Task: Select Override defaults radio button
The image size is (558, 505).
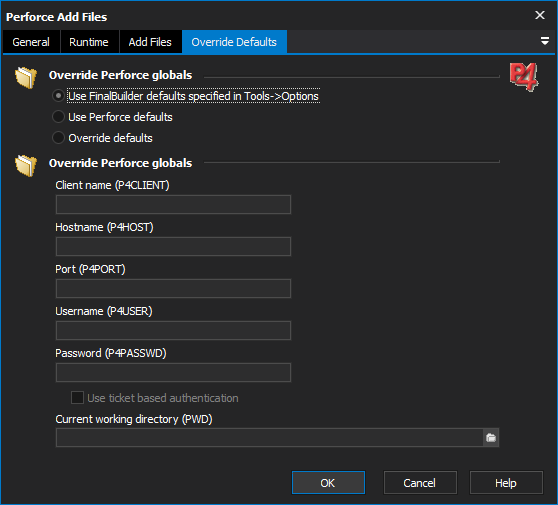Action: [58, 138]
